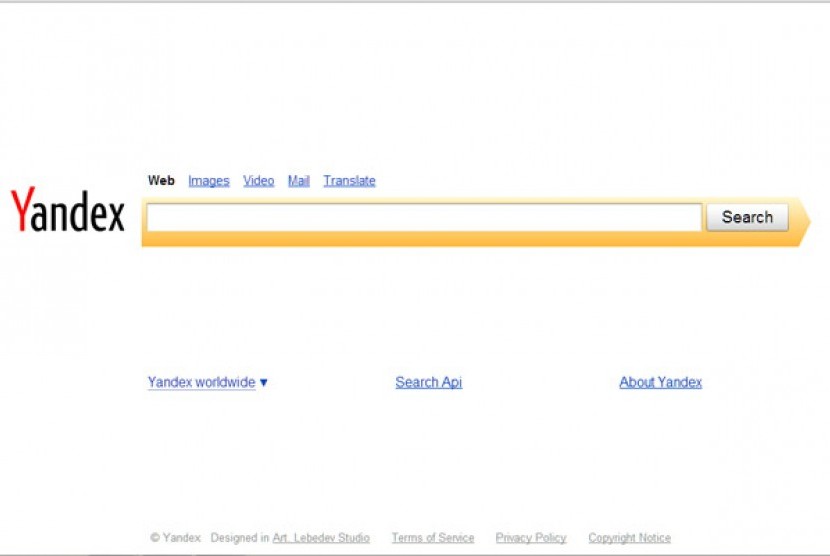Image resolution: width=830 pixels, height=556 pixels.
Task: Click the Yandex logo
Action: [x=68, y=210]
